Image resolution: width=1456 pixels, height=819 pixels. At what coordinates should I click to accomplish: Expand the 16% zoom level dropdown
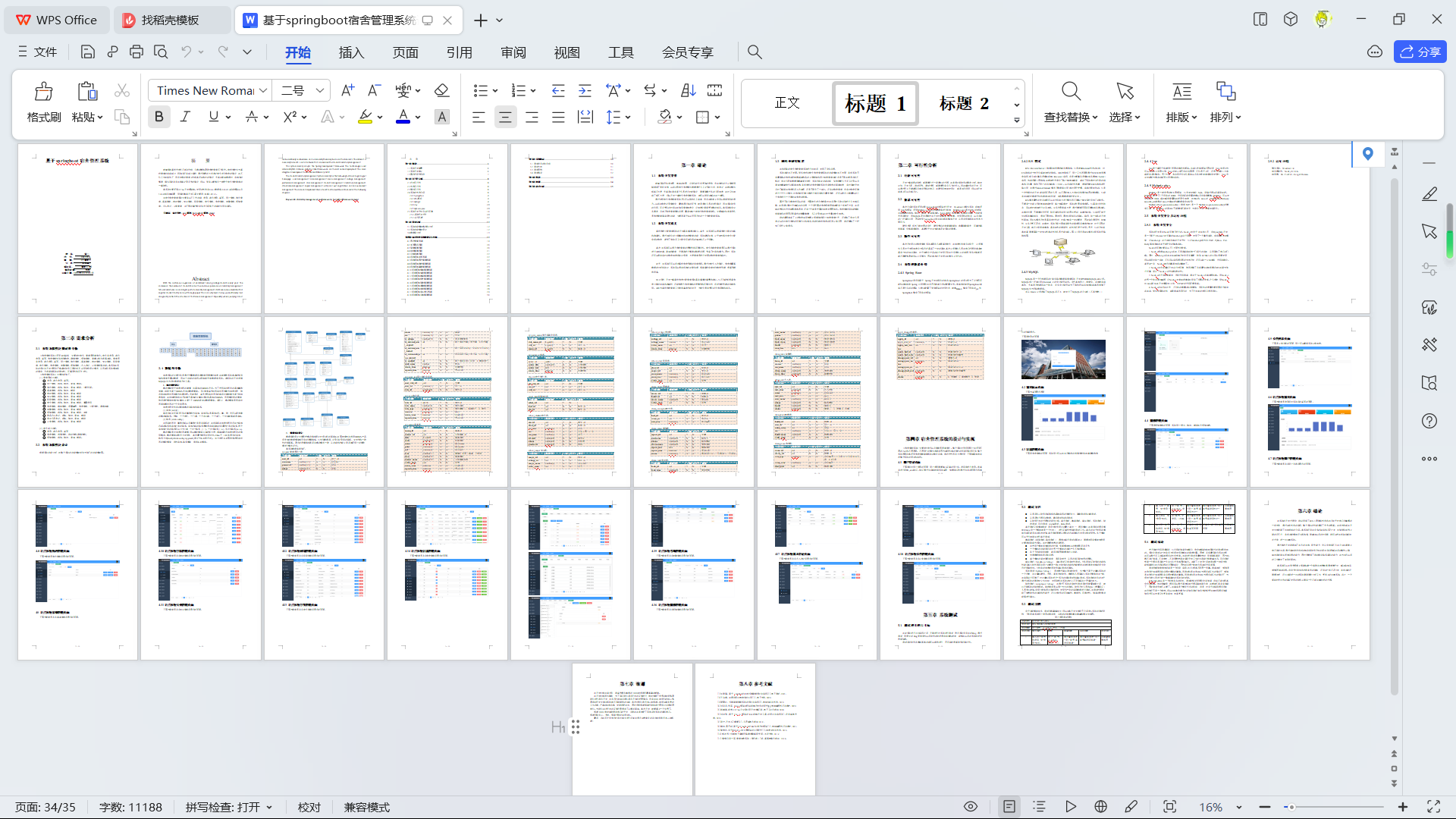[x=1239, y=807]
